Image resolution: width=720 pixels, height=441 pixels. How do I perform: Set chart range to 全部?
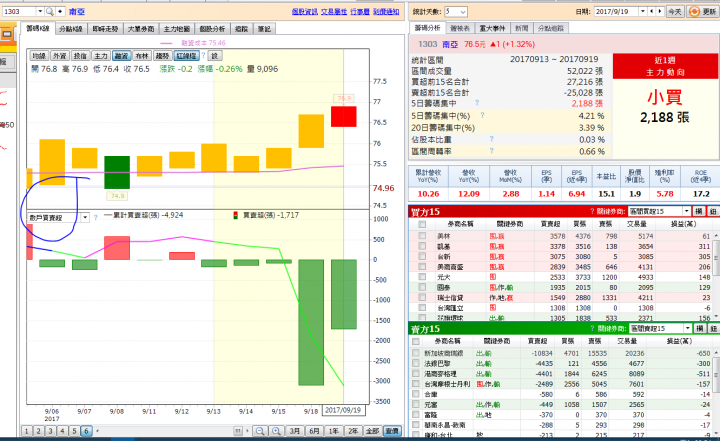pos(372,431)
